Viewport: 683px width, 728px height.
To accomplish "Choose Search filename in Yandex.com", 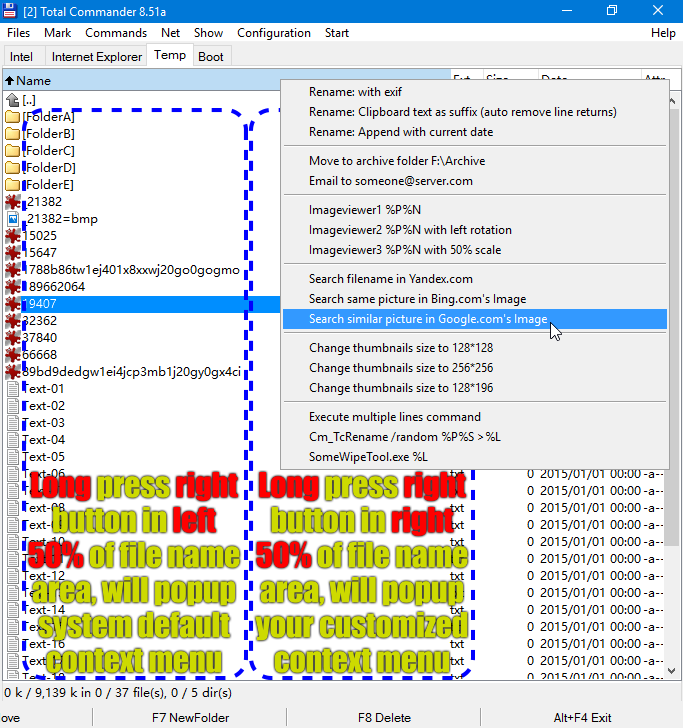I will pyautogui.click(x=475, y=279).
